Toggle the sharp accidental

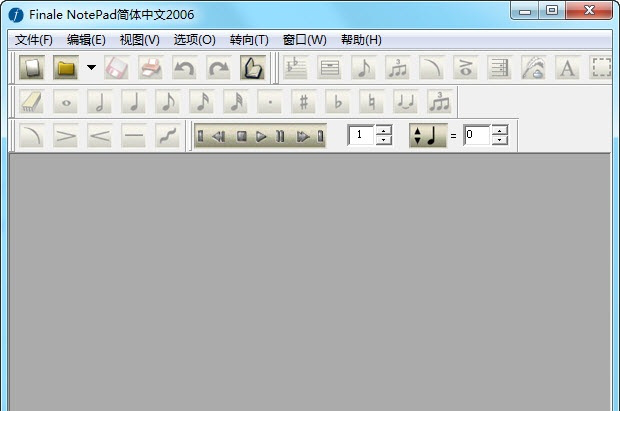pyautogui.click(x=304, y=102)
